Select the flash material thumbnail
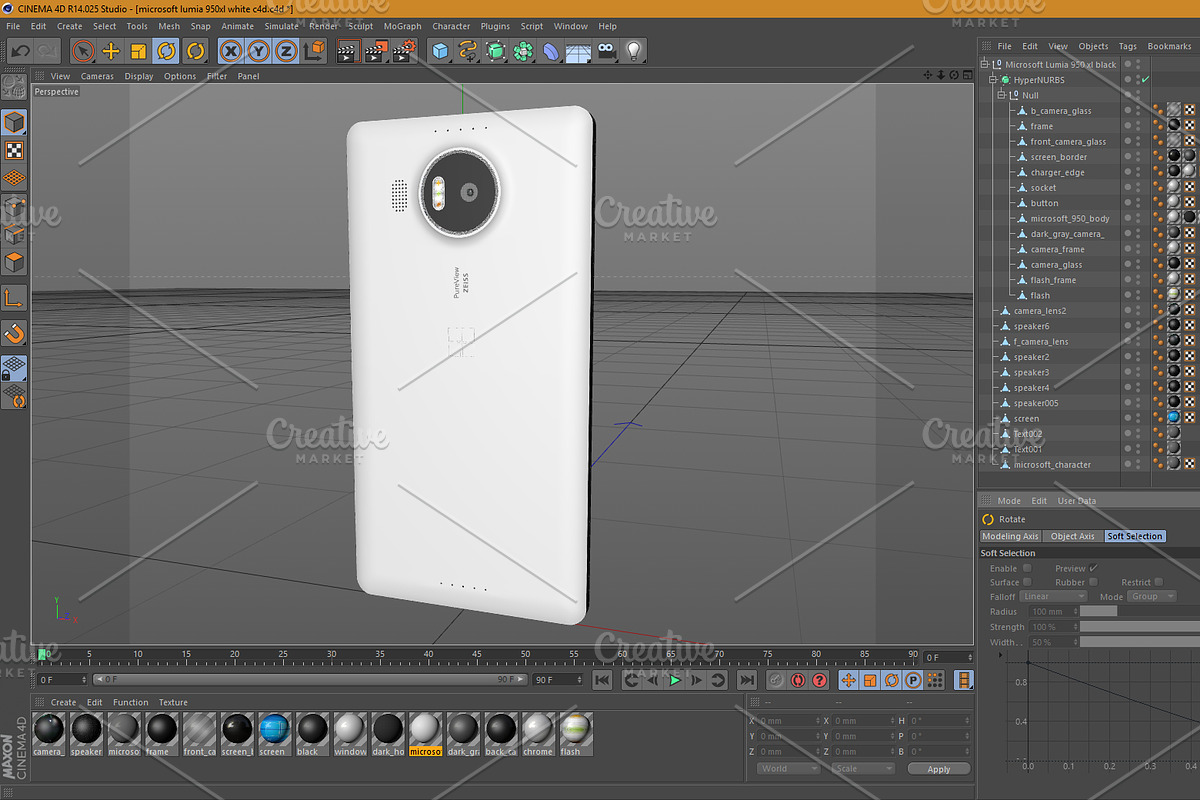 575,733
